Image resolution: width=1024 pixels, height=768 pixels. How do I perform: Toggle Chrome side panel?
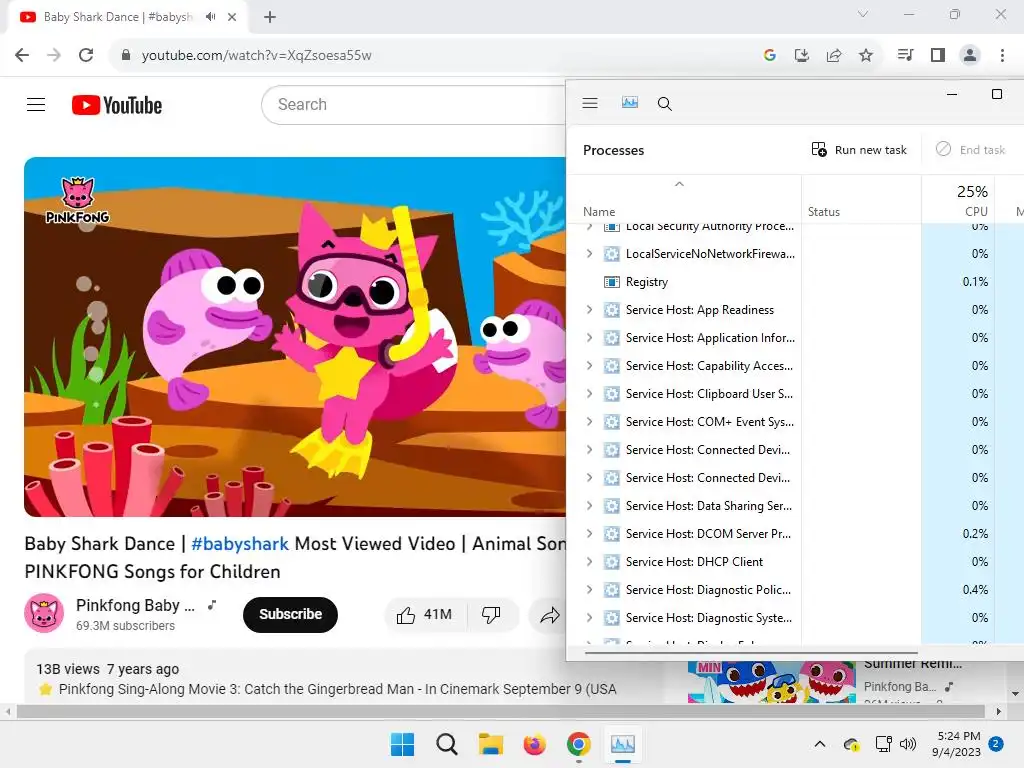tap(938, 55)
